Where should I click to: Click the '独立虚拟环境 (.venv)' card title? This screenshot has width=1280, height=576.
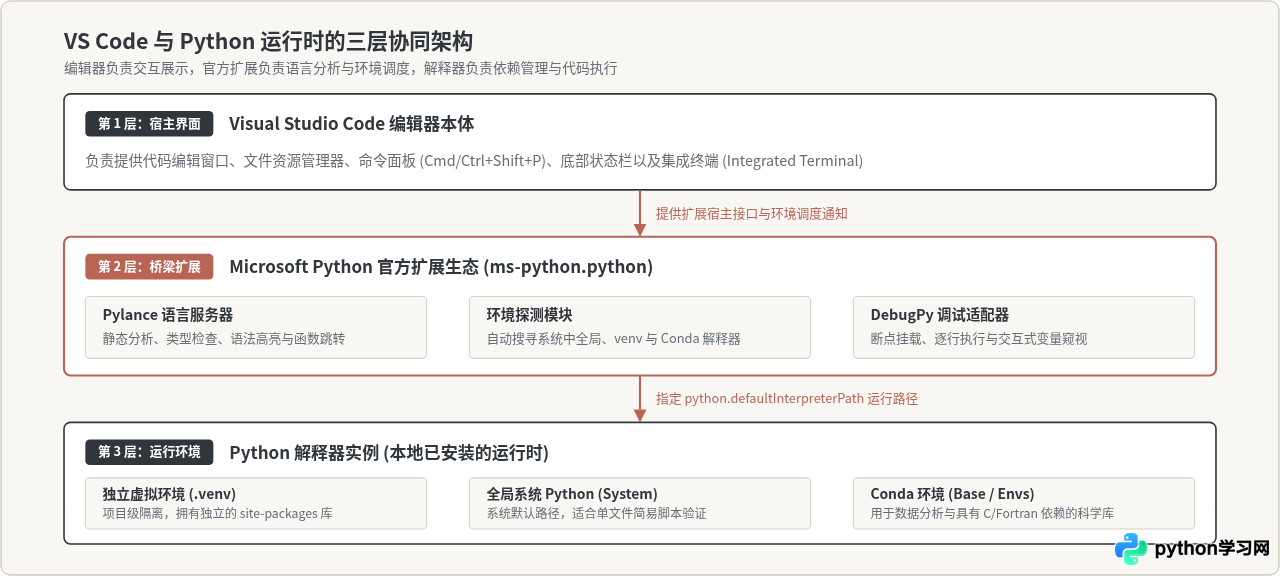169,494
